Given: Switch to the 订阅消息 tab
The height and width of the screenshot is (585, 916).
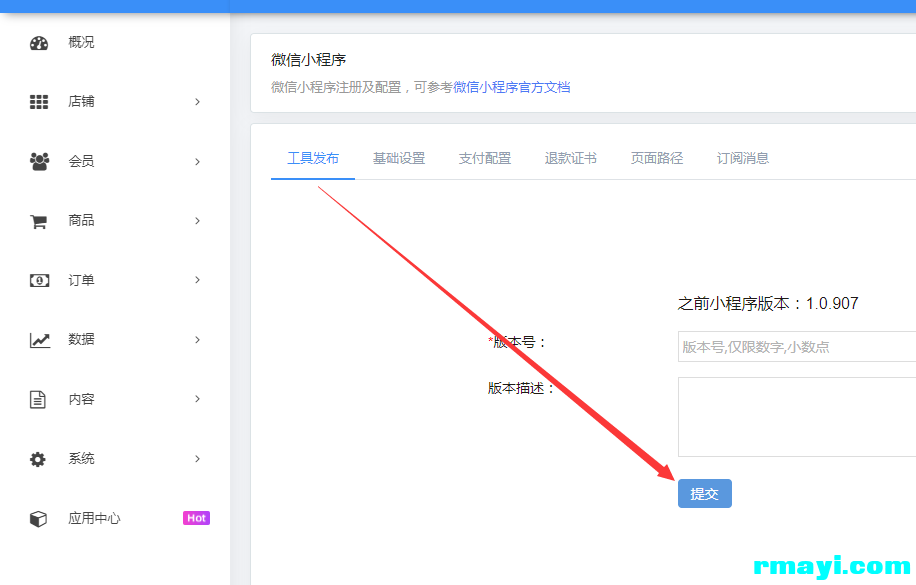Looking at the screenshot, I should [742, 158].
